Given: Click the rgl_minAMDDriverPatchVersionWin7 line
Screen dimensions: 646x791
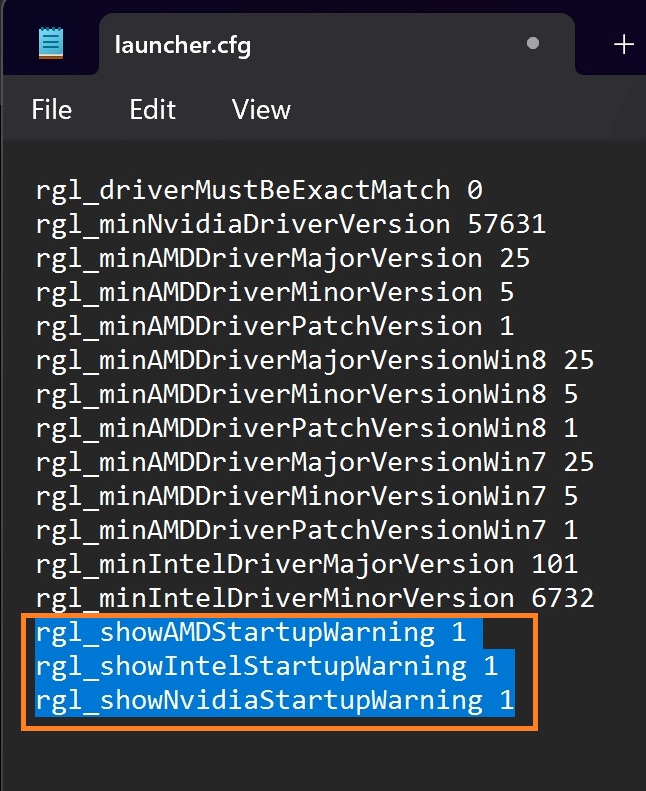Looking at the screenshot, I should (306, 530).
